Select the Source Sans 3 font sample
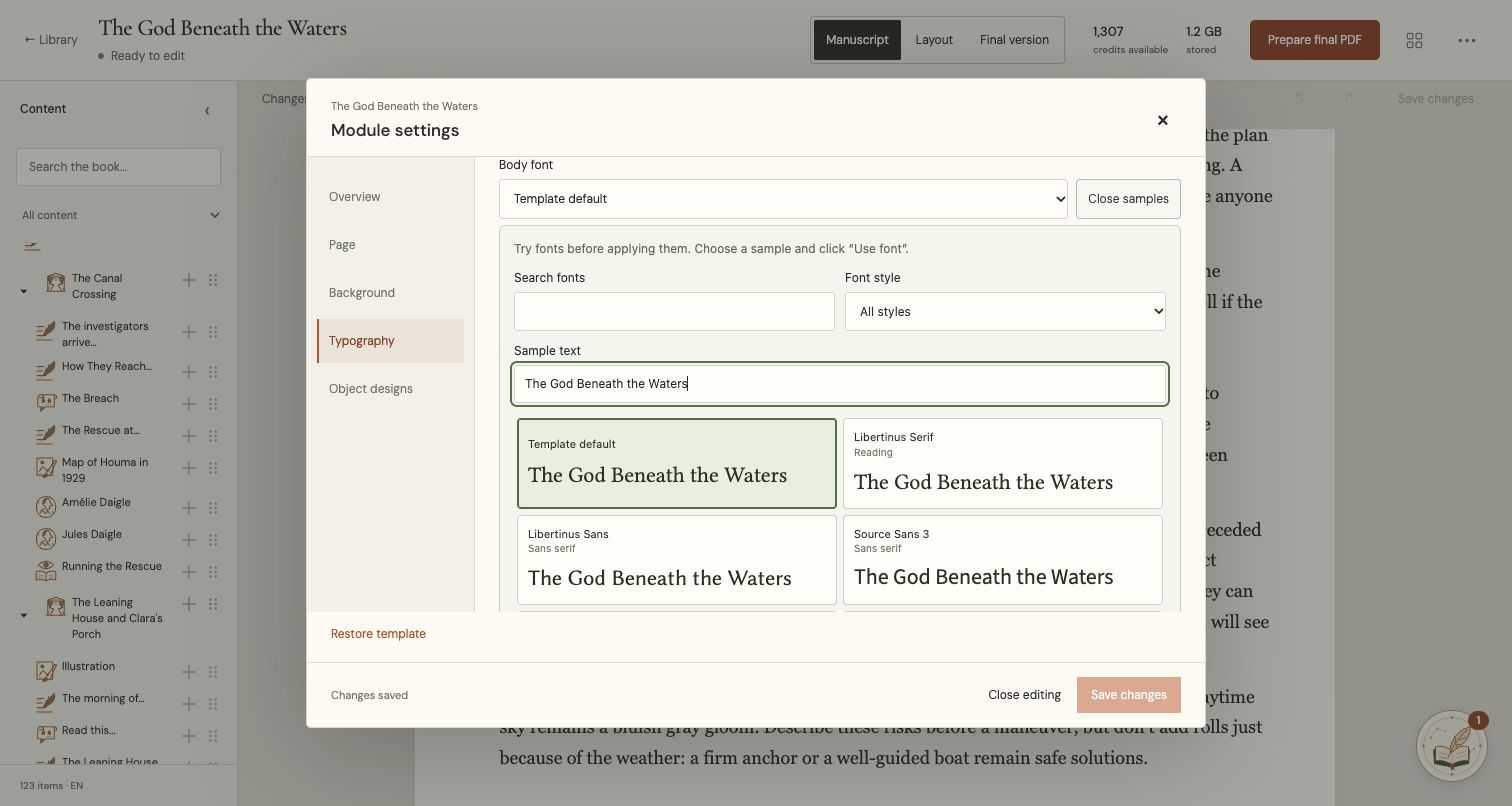The width and height of the screenshot is (1512, 806). coord(1003,560)
